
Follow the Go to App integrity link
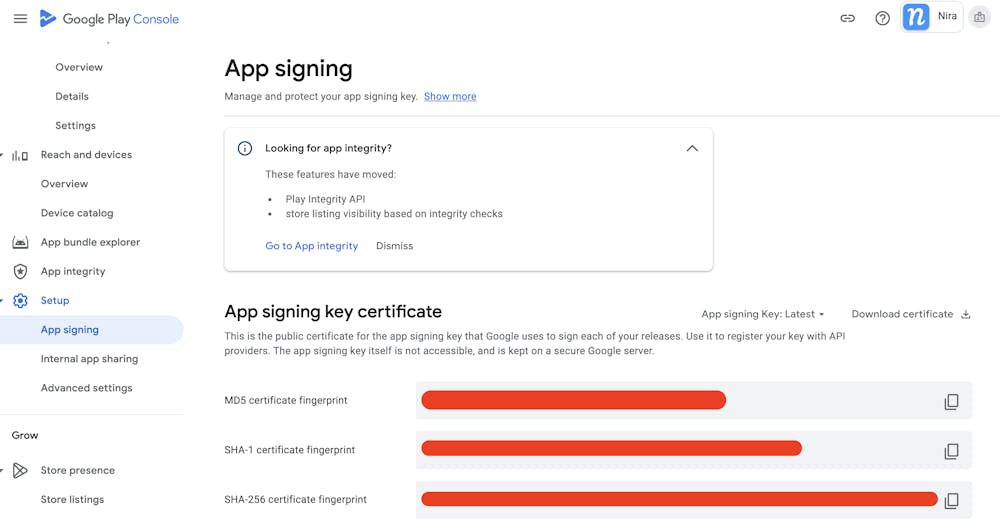click(311, 246)
